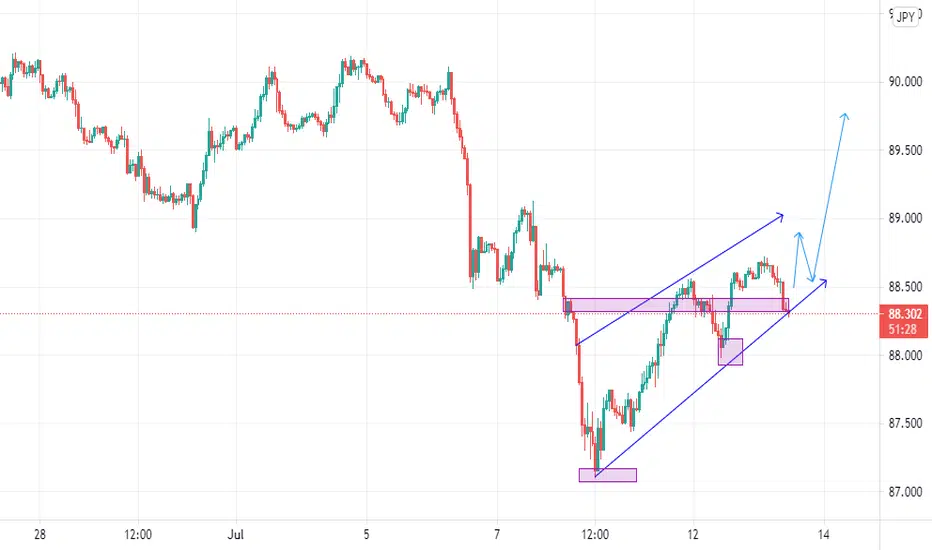This screenshot has height=550, width=932.
Task: Select the tall light-blue projection arrow
Action: (x=830, y=196)
